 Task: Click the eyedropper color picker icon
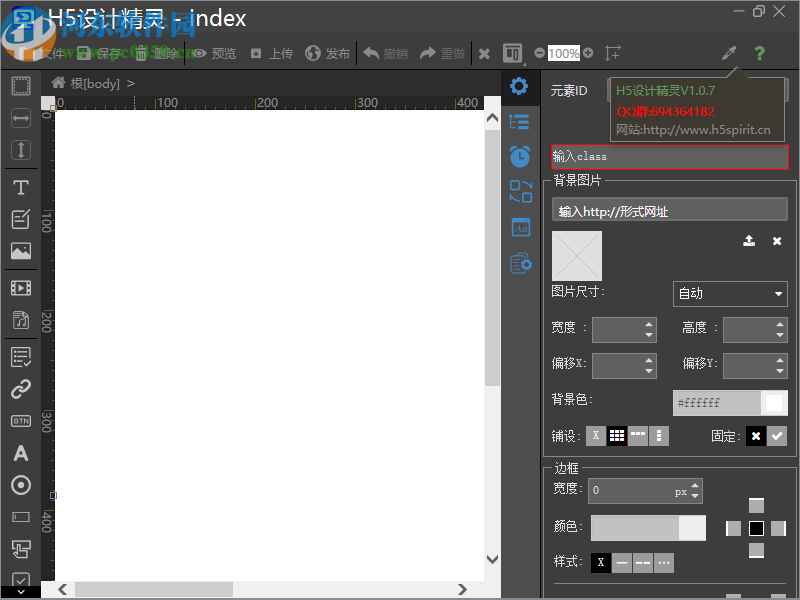730,53
